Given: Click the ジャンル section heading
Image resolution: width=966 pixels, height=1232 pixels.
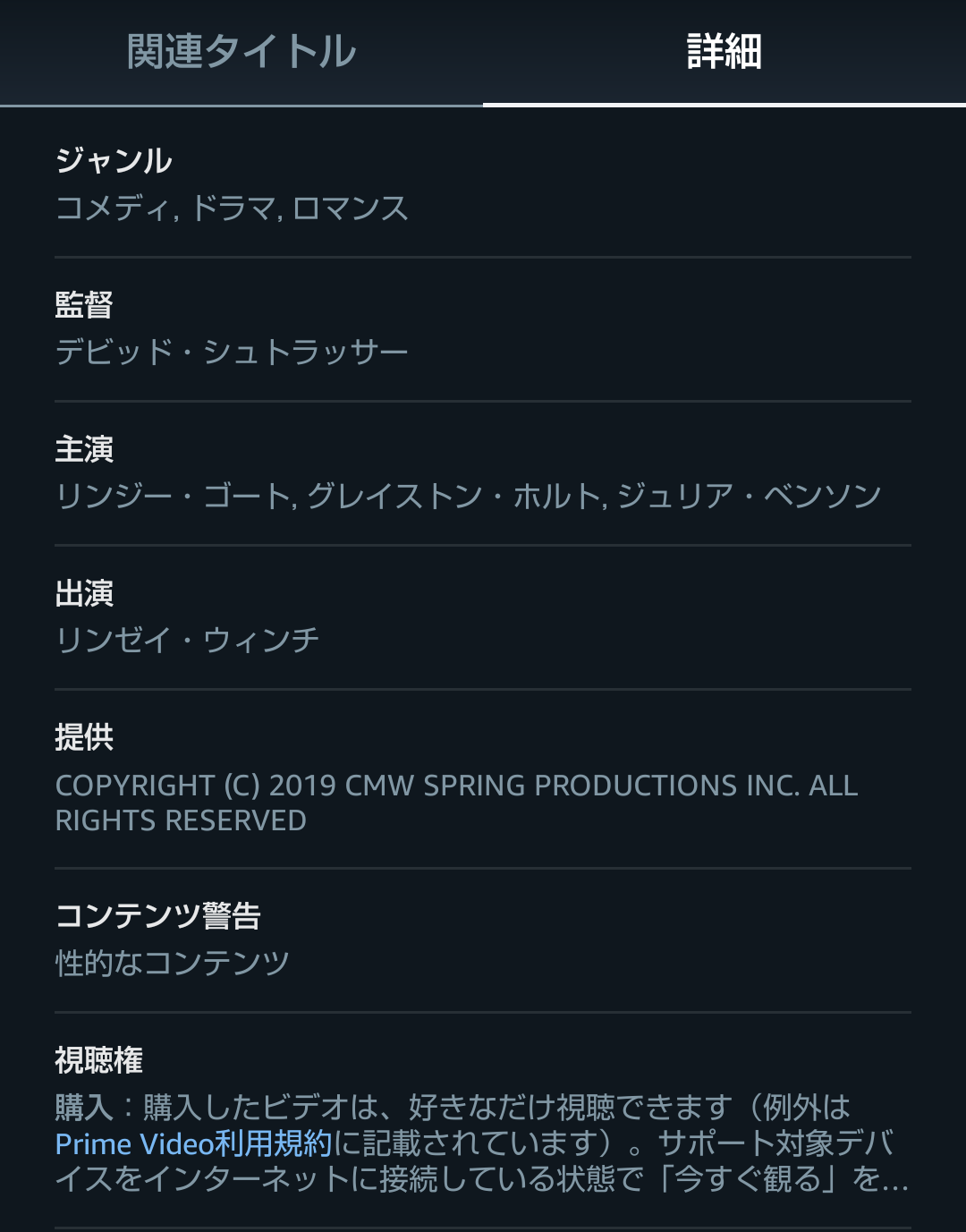Looking at the screenshot, I should [114, 161].
